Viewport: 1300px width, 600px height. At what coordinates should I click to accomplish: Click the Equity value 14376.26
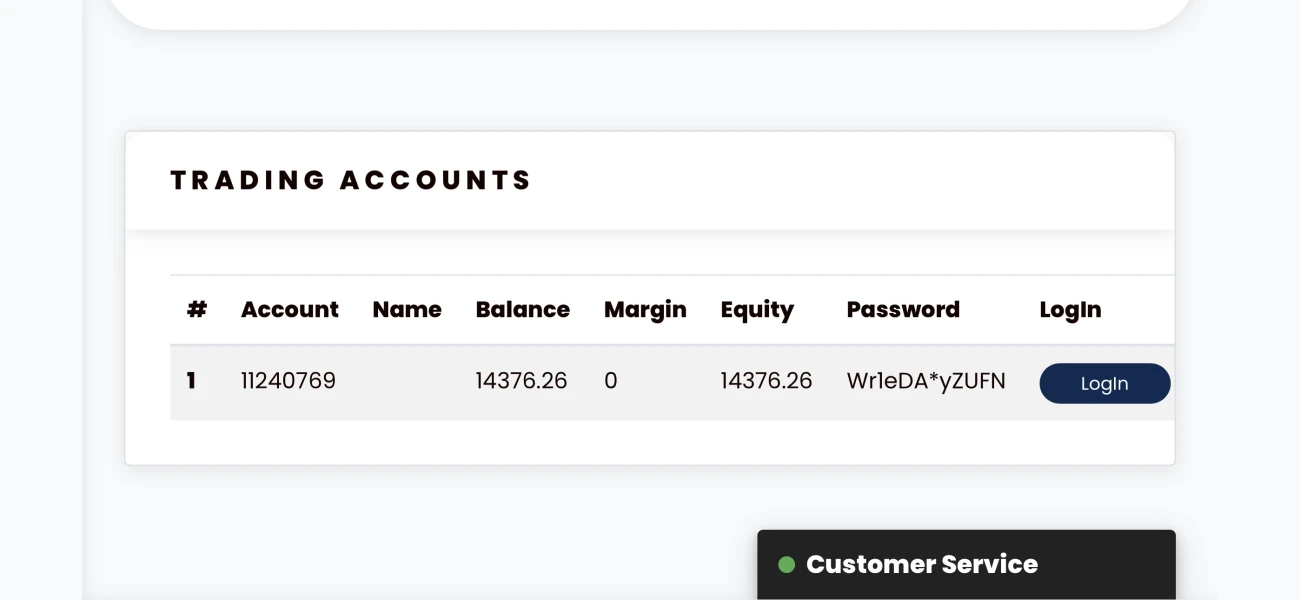point(766,381)
